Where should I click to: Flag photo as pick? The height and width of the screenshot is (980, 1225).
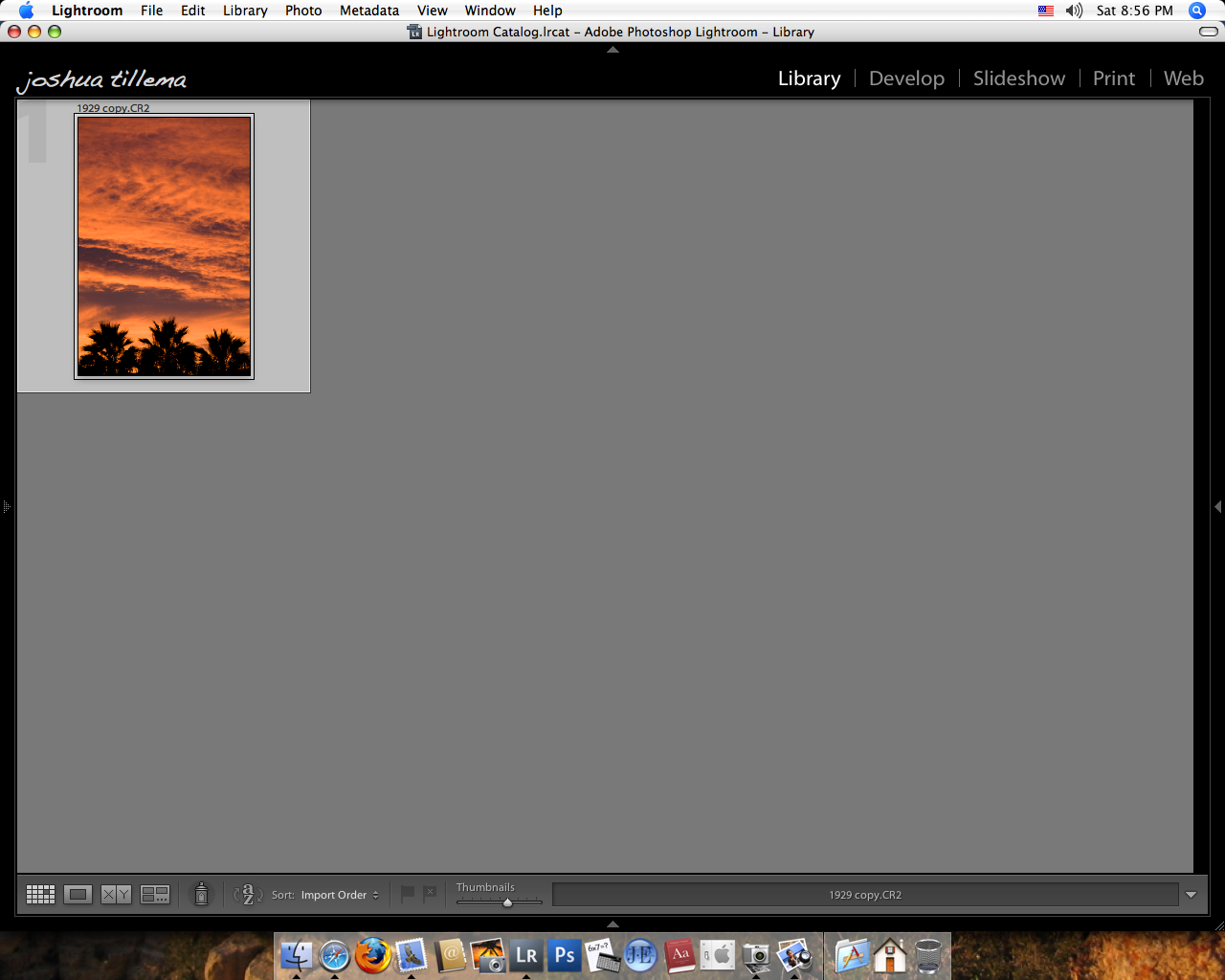coord(408,893)
